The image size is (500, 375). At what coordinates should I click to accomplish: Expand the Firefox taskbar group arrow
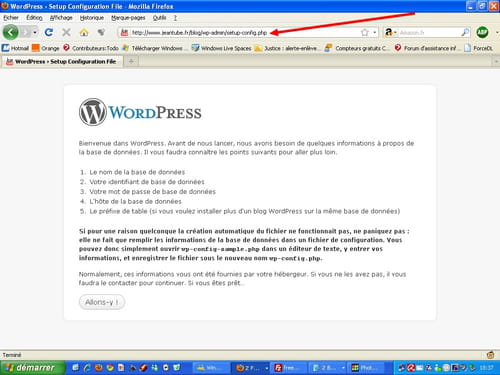[267, 368]
